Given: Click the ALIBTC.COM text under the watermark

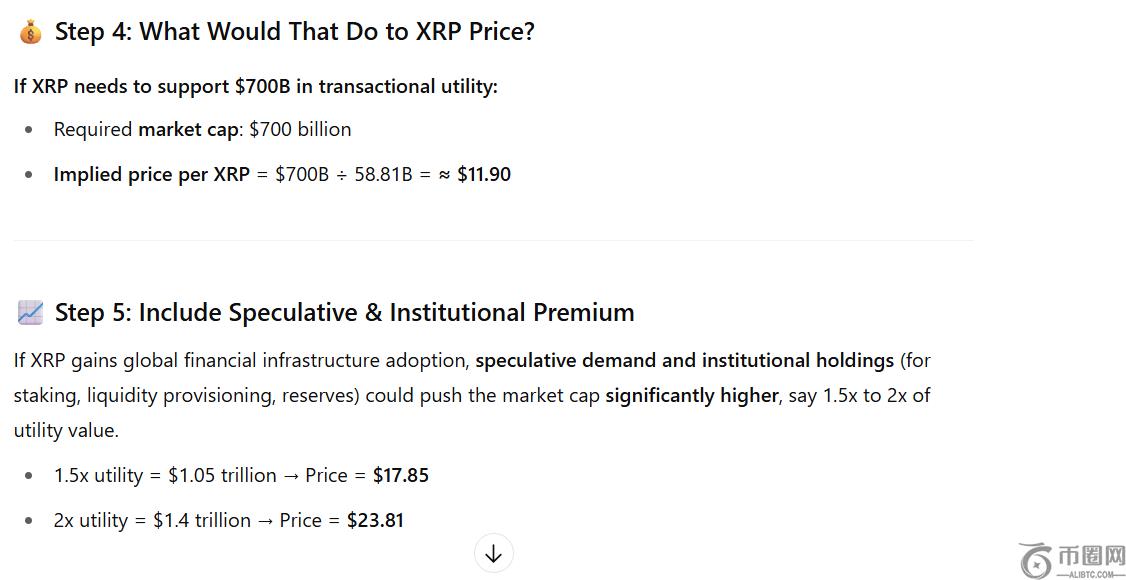Looking at the screenshot, I should (1089, 574).
